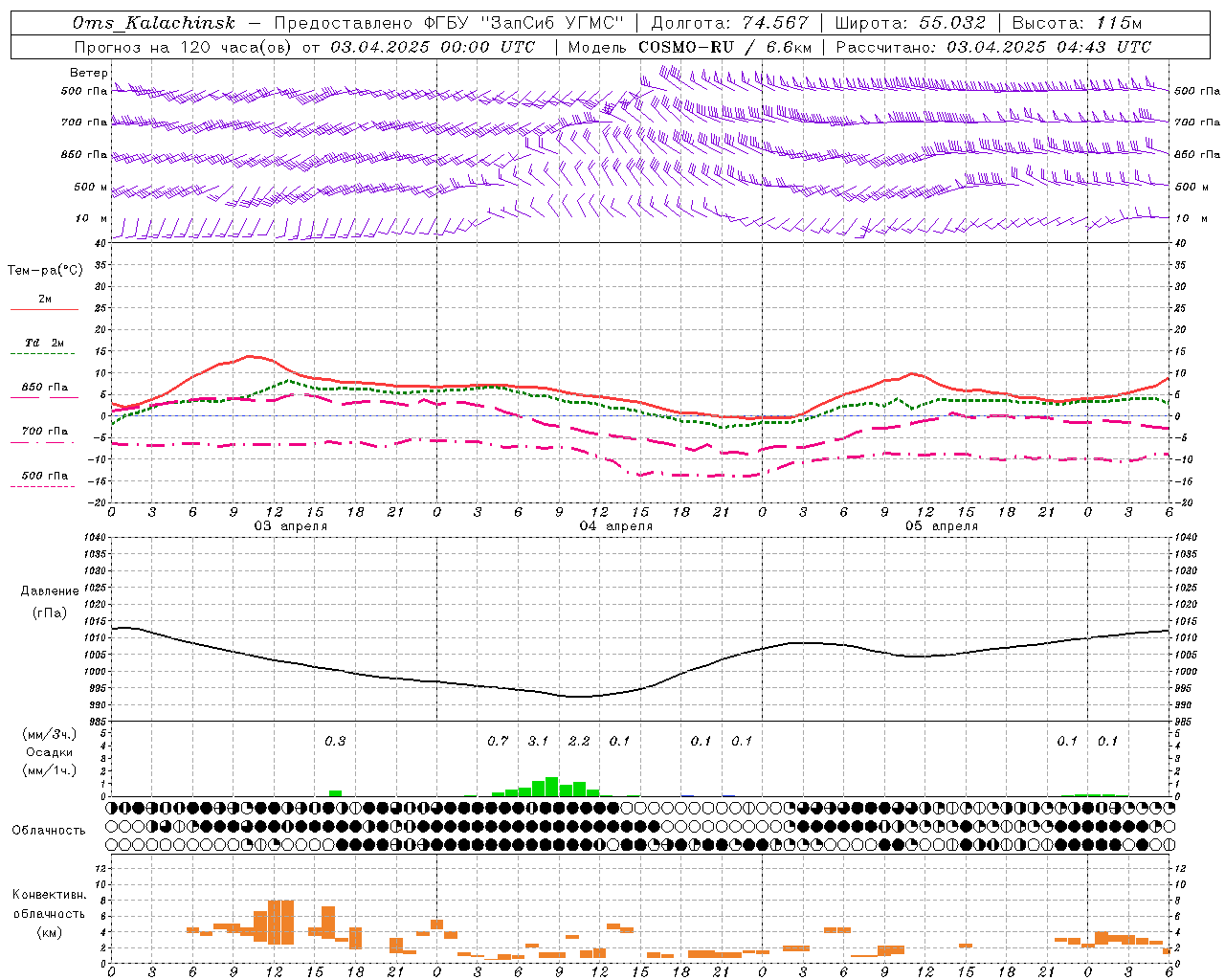This screenshot has height=980, width=1225.
Task: Click the "(мм/1ч.)" unit label
Action: tap(50, 771)
